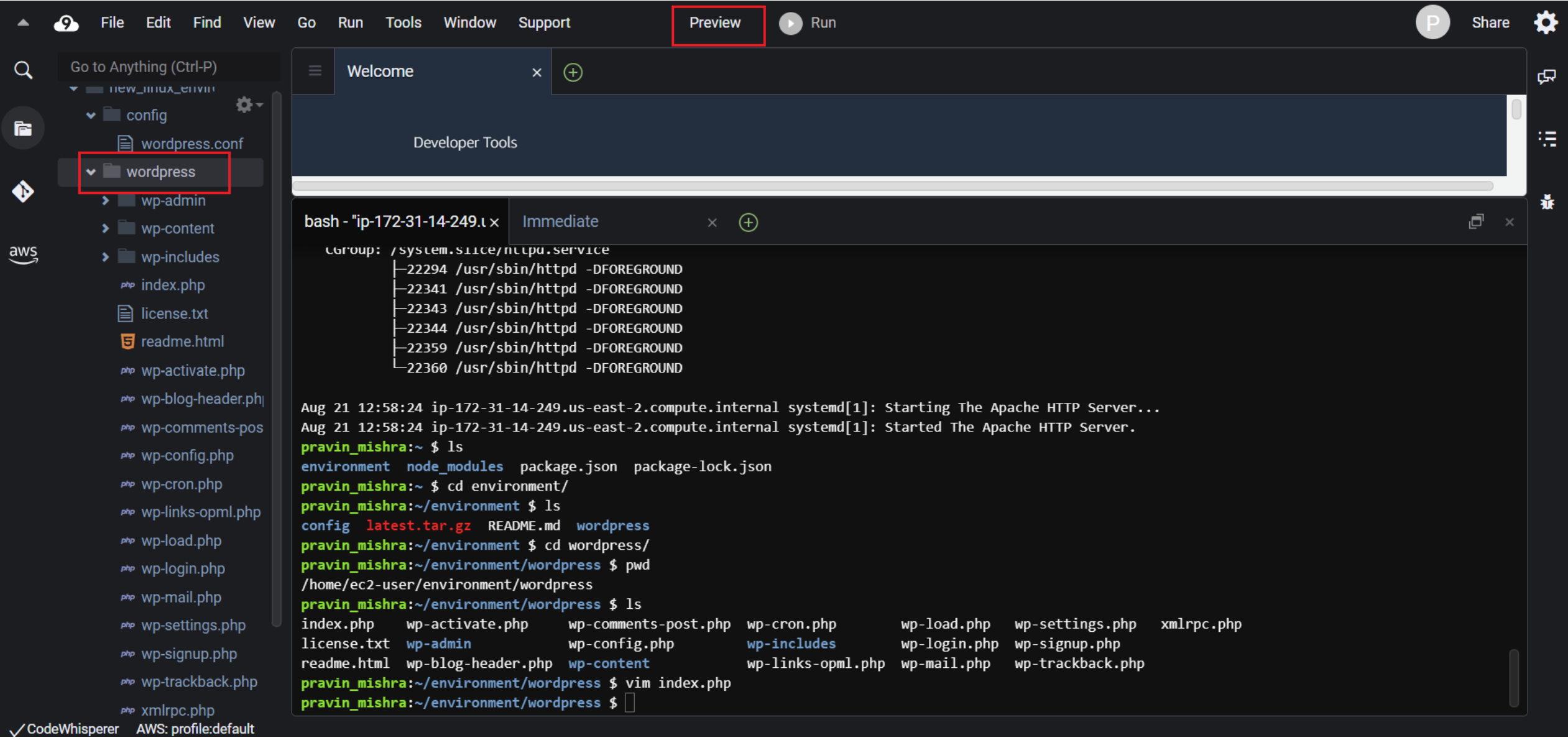The image size is (1568, 740).
Task: Open the File menu
Action: (113, 22)
